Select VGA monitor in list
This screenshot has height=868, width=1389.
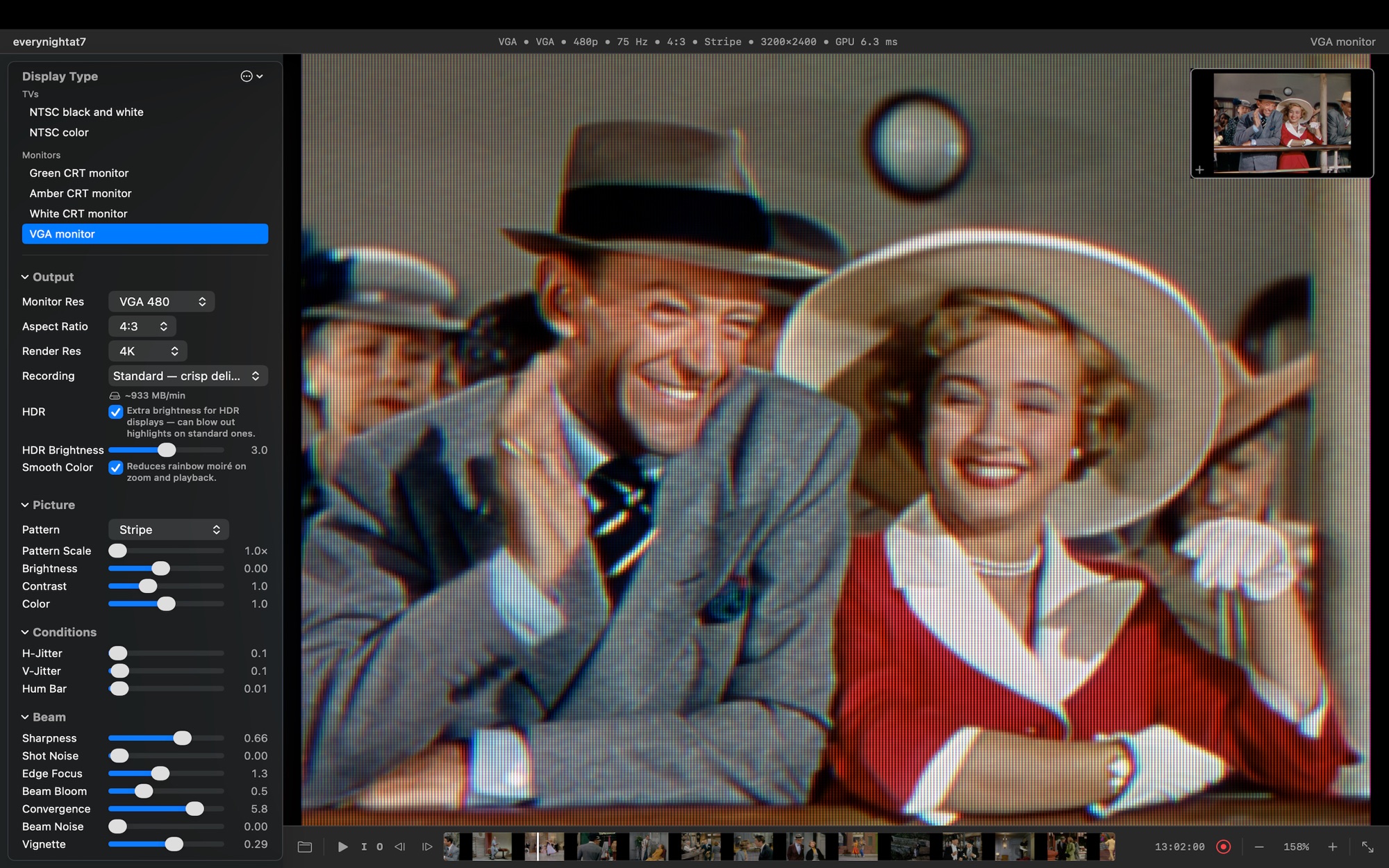(x=145, y=234)
